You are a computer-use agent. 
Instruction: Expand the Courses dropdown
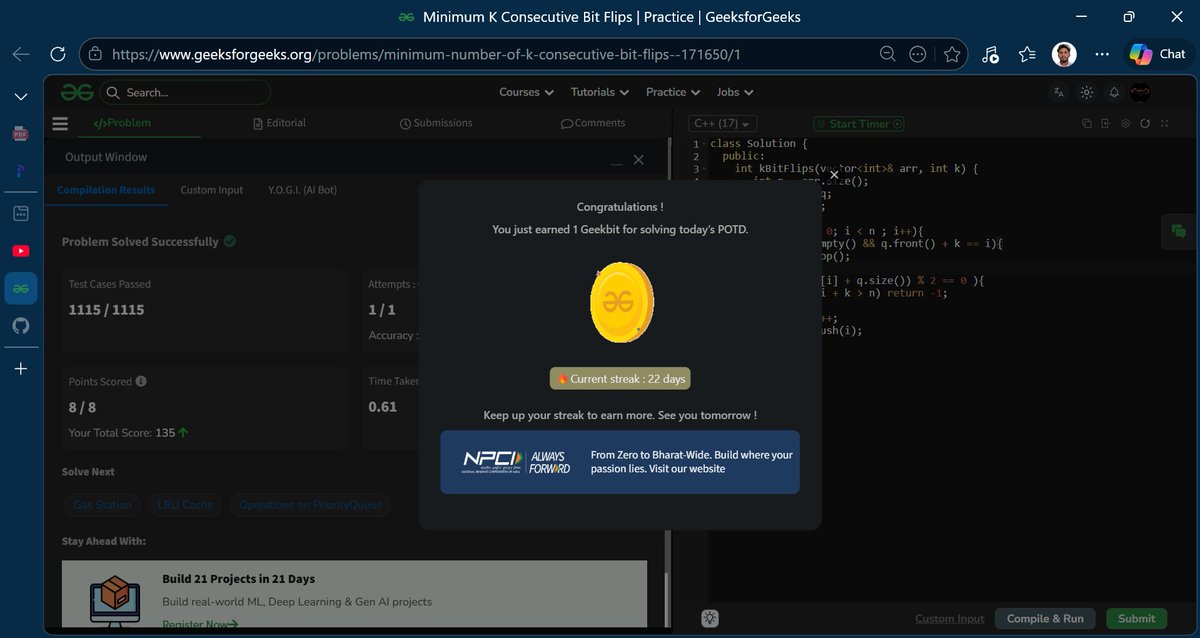point(526,92)
